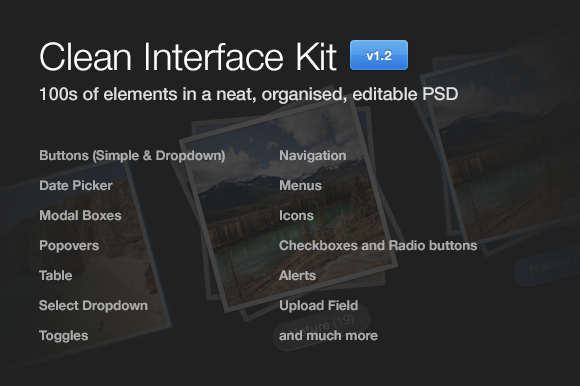Click the subtitle about editable PSD
580x386 pixels.
point(249,94)
